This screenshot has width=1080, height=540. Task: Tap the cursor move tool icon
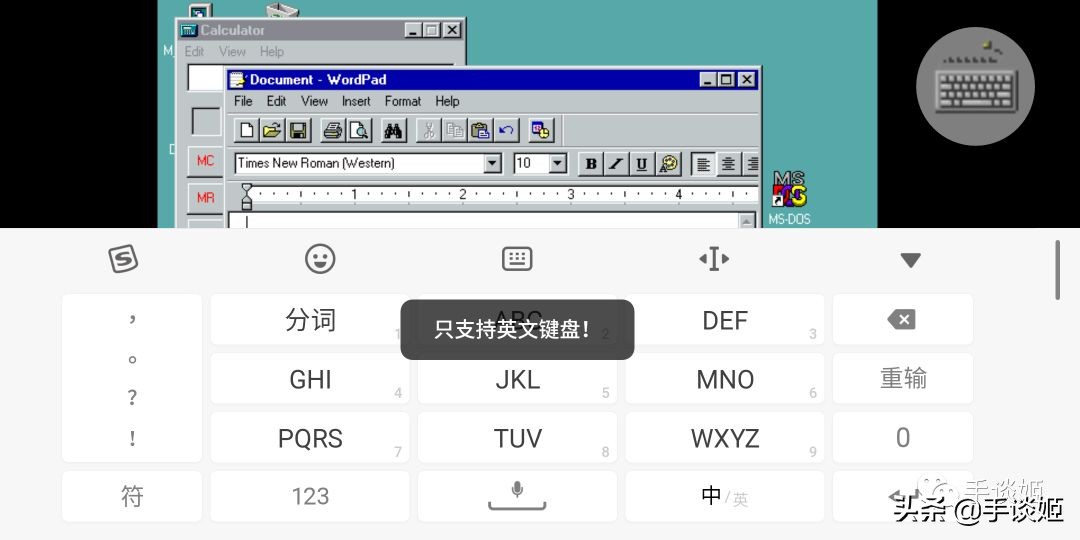pyautogui.click(x=714, y=259)
